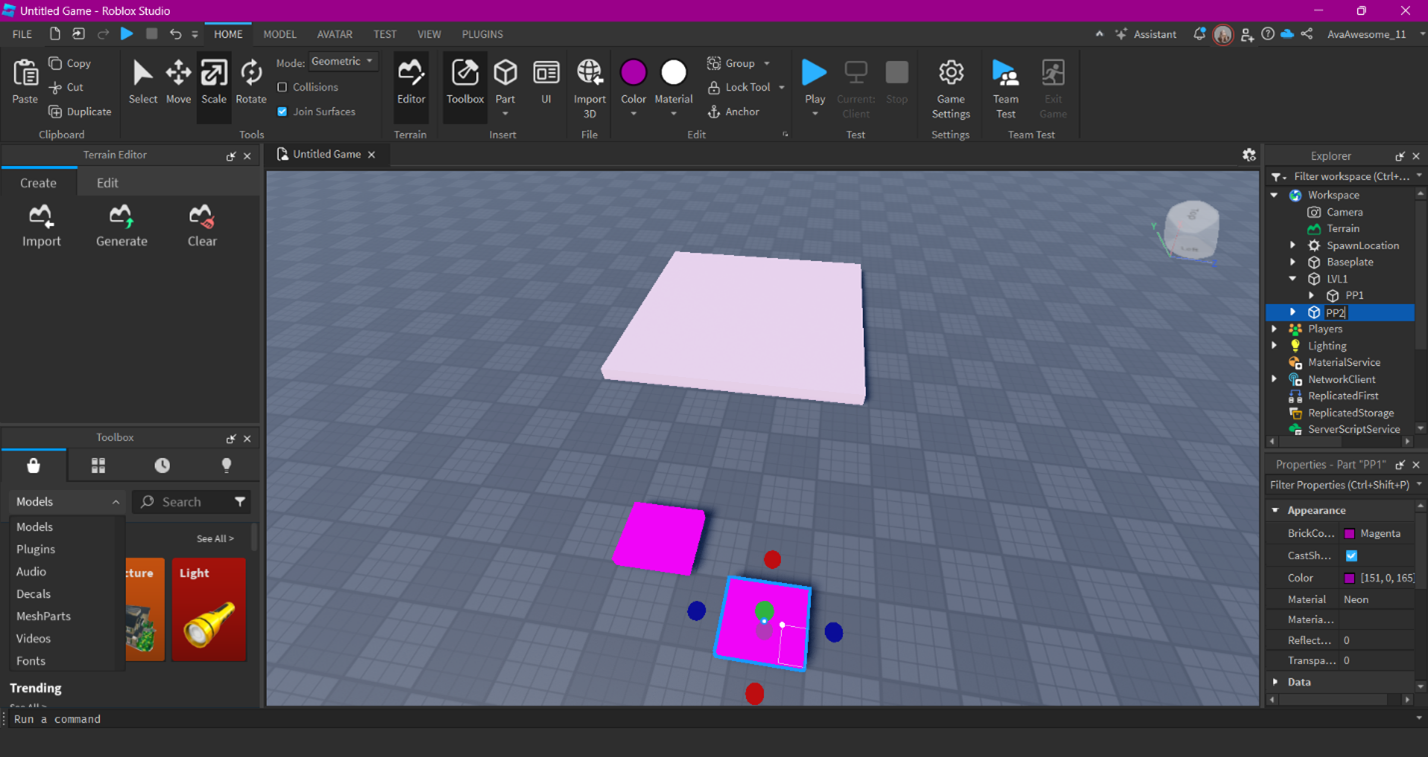
Task: Toggle the Collisions checkbox
Action: [282, 87]
